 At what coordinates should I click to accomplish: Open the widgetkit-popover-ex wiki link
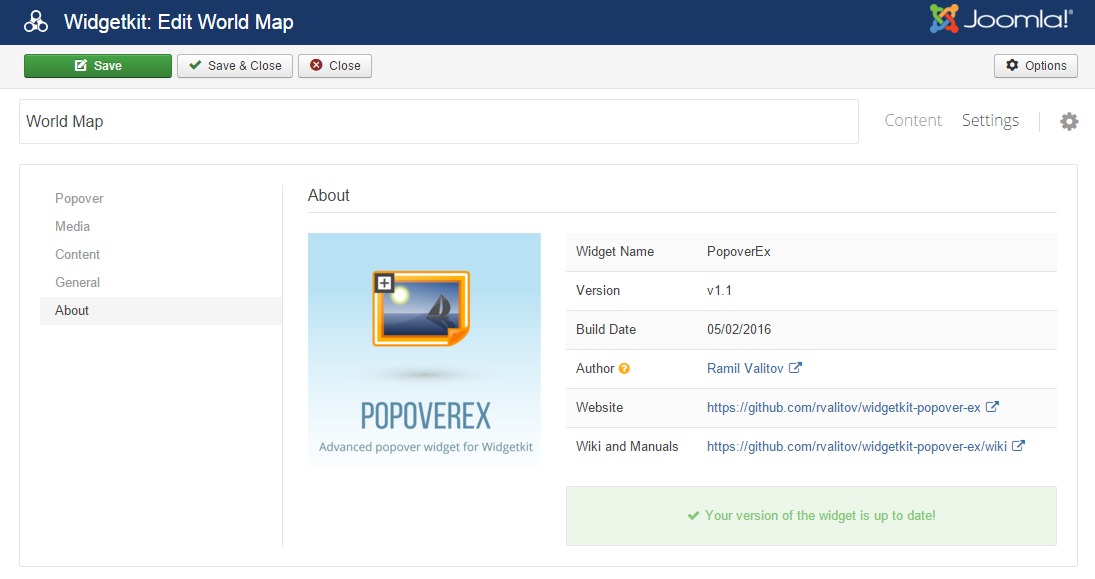(x=857, y=446)
